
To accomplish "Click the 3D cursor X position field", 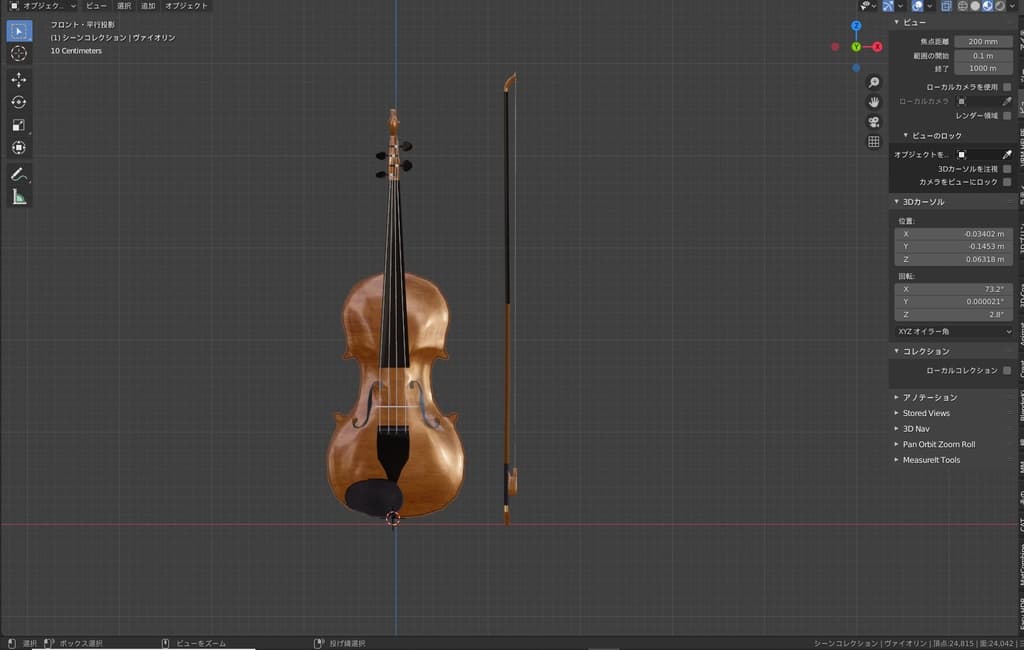I will (953, 234).
